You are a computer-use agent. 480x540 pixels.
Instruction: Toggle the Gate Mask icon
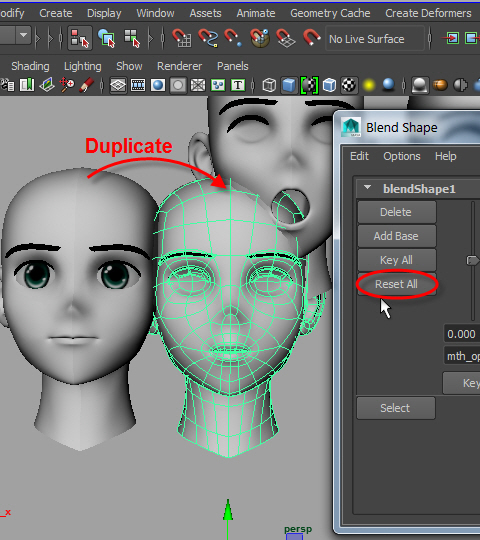[x=178, y=85]
